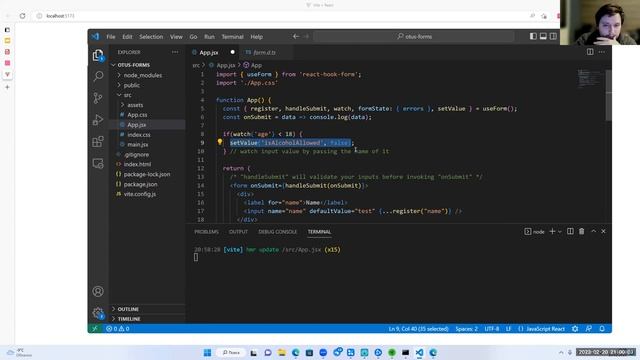Open the terminal launch profile dropdown
Viewport: 640px width, 360px height.
pyautogui.click(x=560, y=231)
